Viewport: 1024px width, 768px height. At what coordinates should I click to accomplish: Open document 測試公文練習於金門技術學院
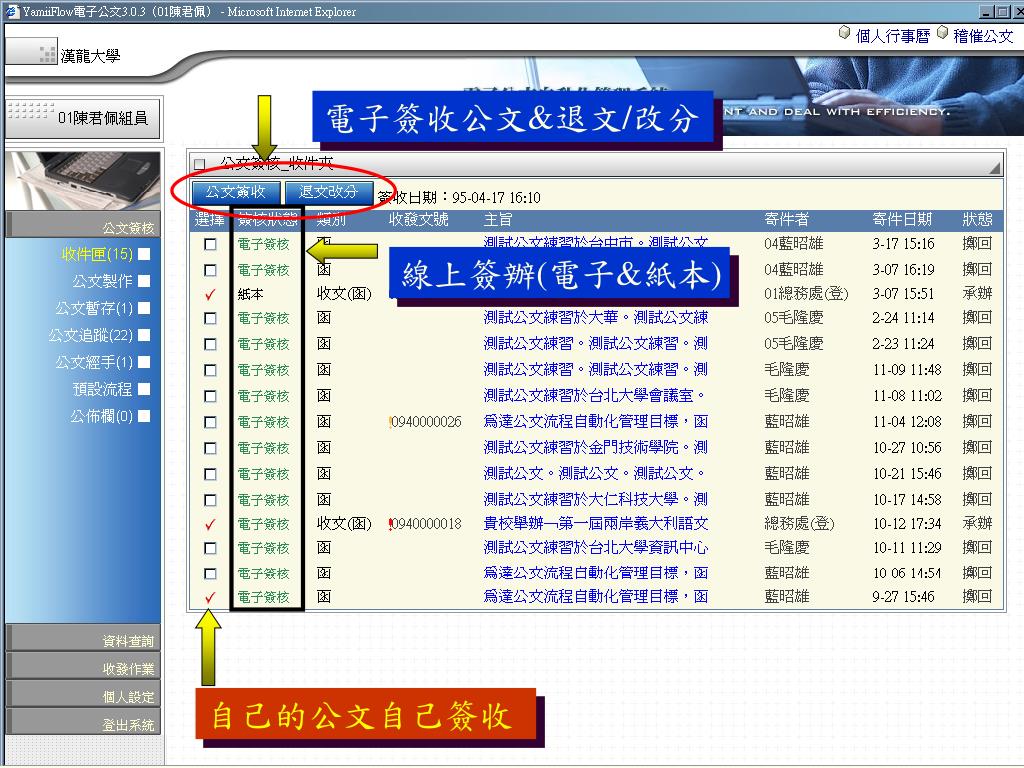coord(596,447)
